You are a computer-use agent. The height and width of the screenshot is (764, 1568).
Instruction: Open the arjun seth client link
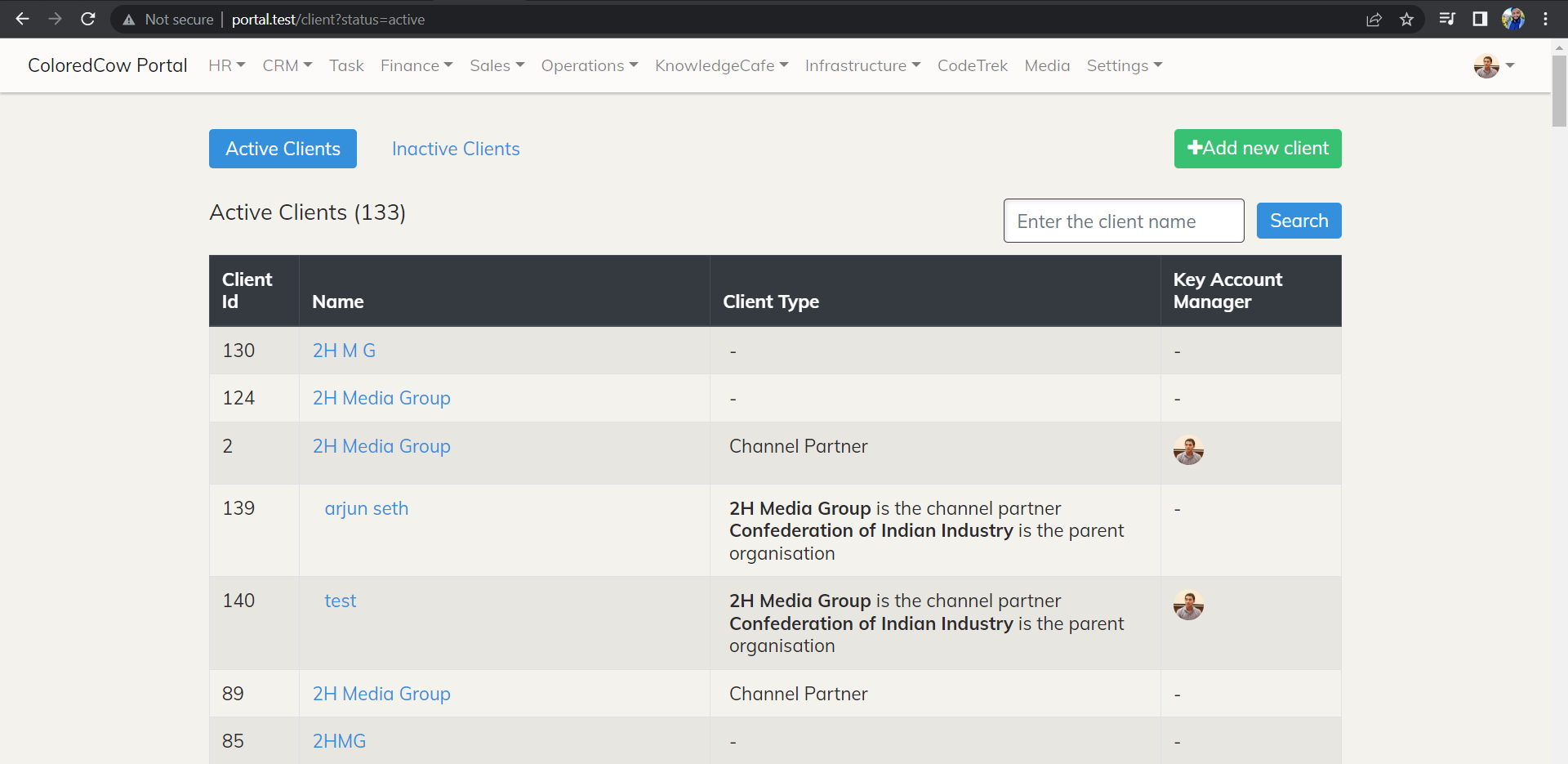click(366, 508)
